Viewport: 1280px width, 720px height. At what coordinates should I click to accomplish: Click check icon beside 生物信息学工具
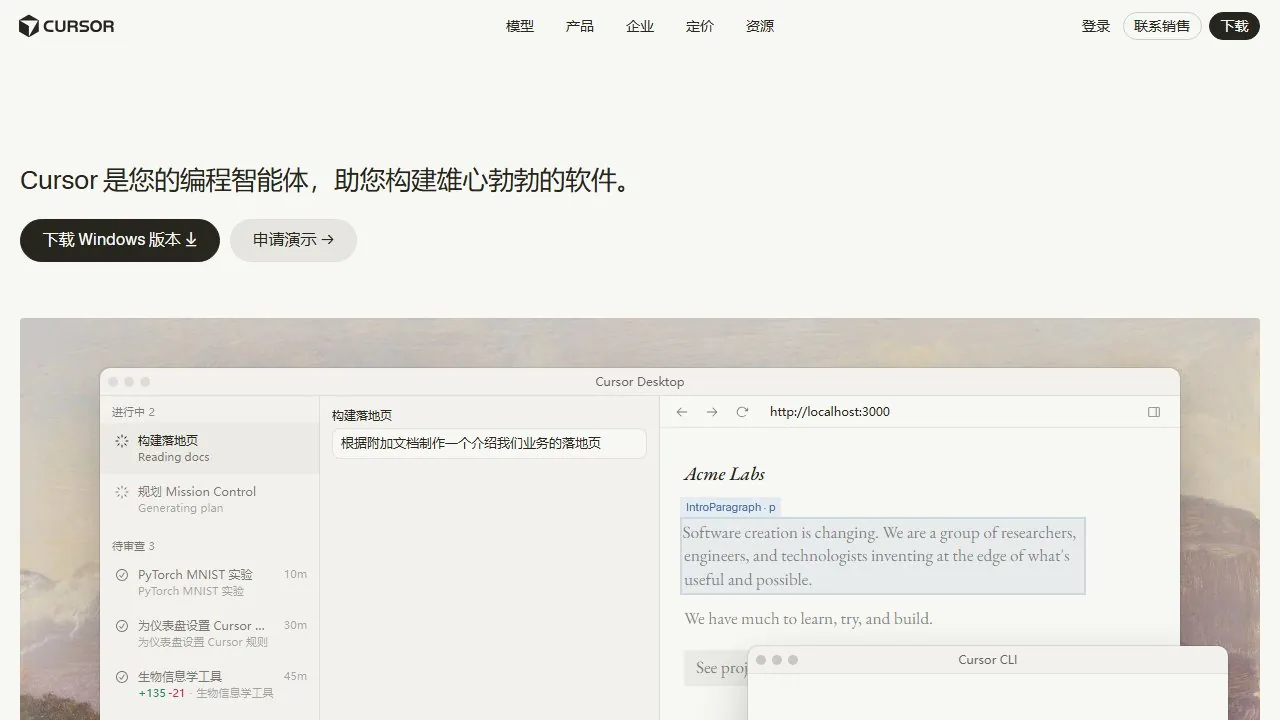point(122,677)
